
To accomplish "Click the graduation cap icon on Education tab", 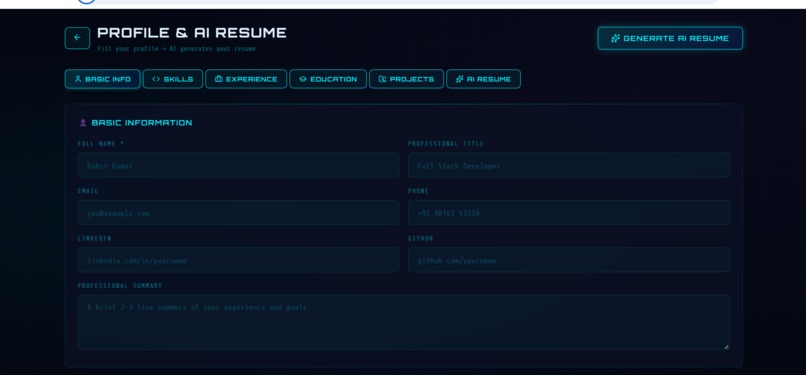I will click(303, 79).
